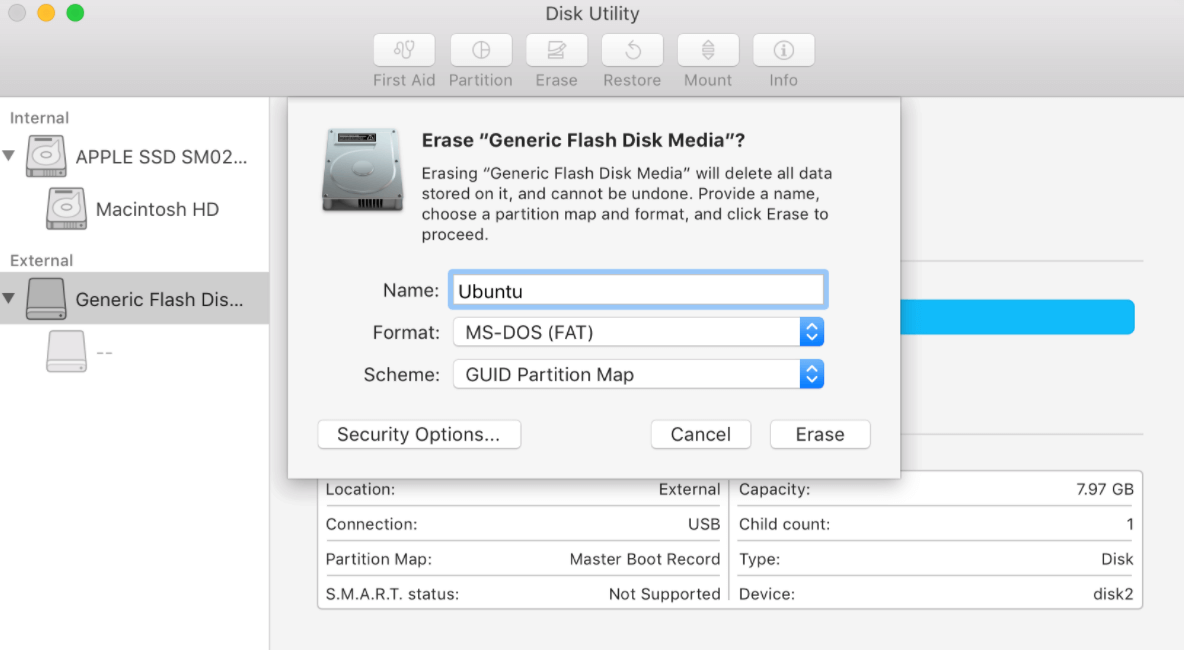
Task: Open disk Info from the toolbar
Action: click(783, 58)
